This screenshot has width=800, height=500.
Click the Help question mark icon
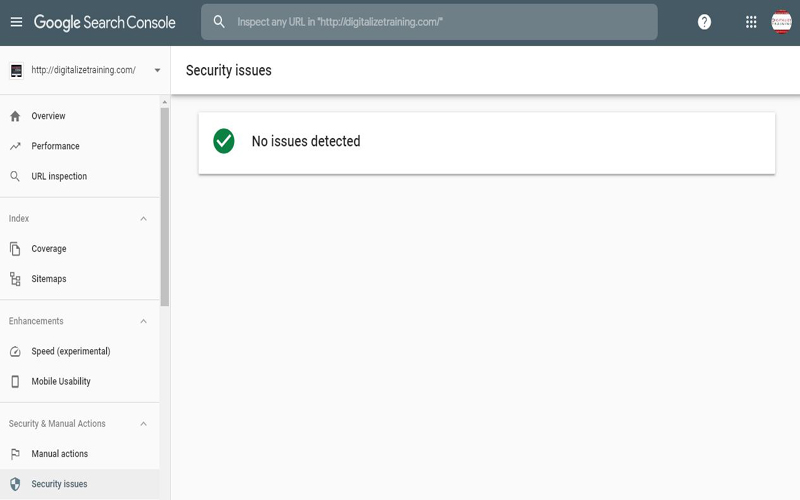point(704,22)
